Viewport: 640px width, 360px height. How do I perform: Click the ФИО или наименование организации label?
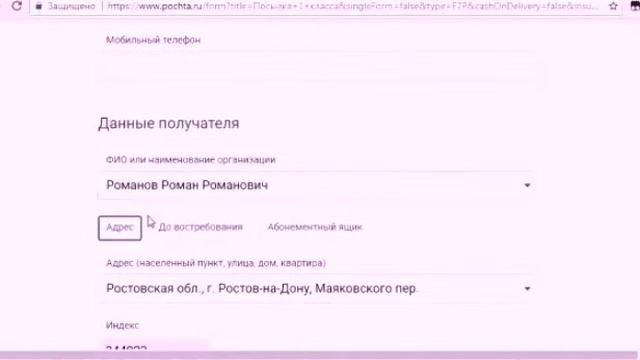coord(191,160)
